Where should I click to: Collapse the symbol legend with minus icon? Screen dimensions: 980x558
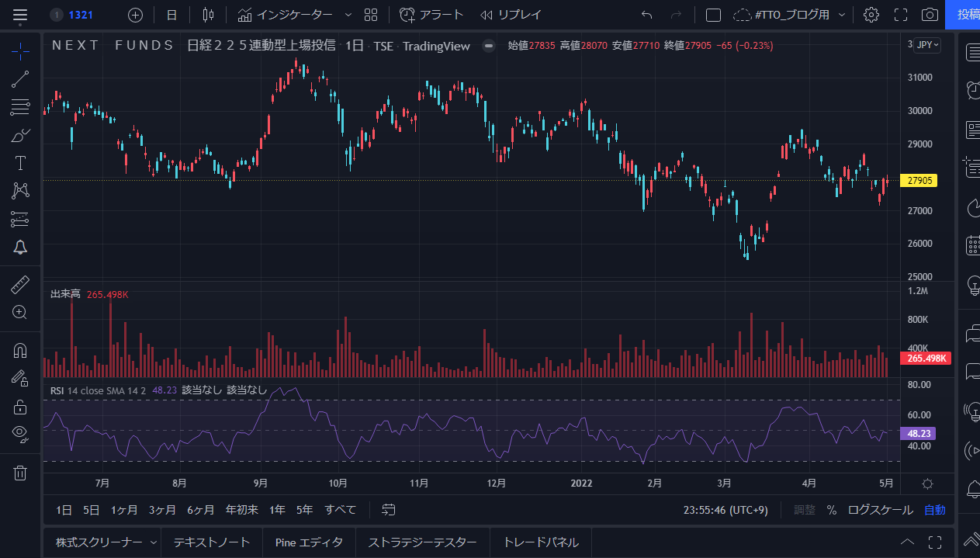click(x=489, y=46)
